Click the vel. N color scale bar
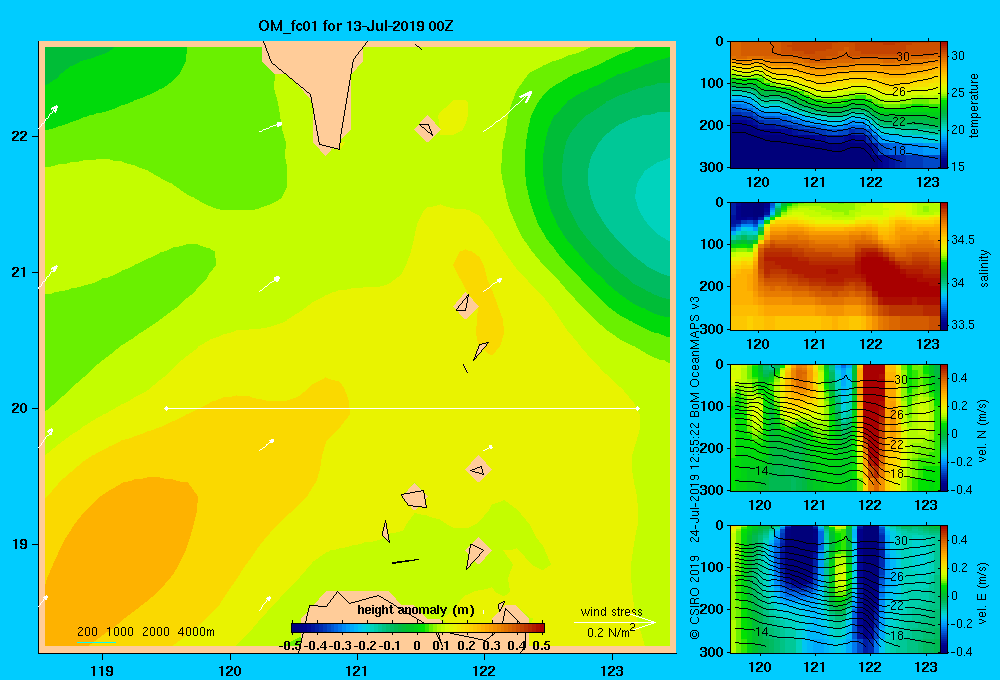 [944, 427]
